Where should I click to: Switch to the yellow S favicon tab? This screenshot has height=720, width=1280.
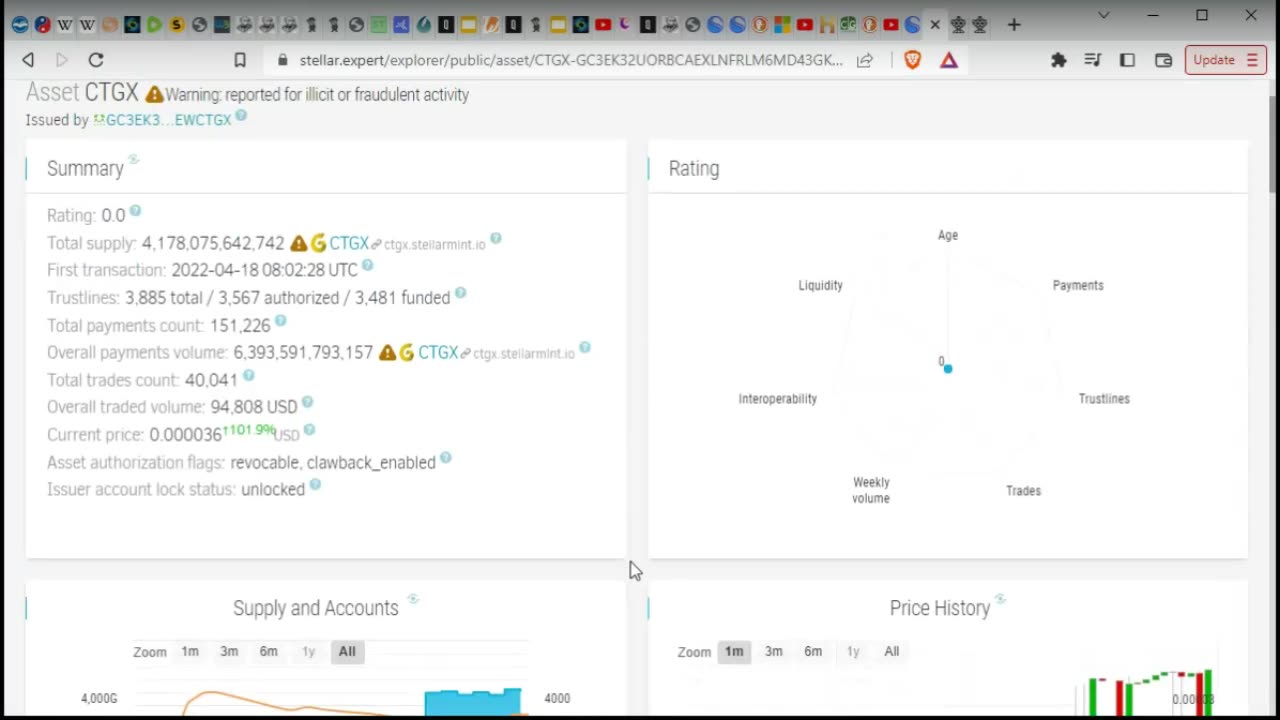point(177,25)
